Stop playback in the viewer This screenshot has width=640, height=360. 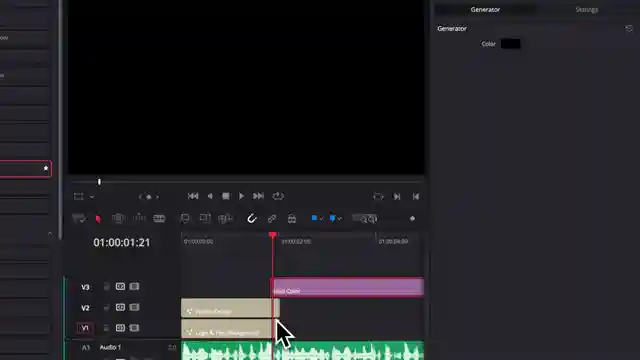(225, 196)
